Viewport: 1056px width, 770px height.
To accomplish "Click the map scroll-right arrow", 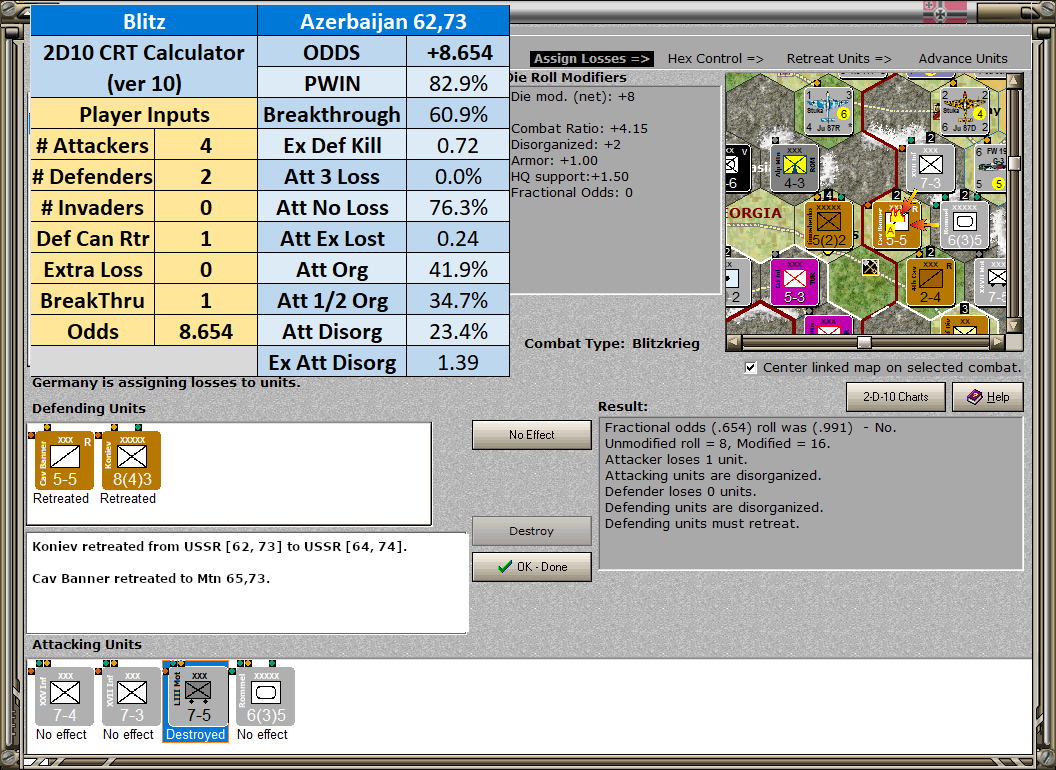I will (998, 342).
